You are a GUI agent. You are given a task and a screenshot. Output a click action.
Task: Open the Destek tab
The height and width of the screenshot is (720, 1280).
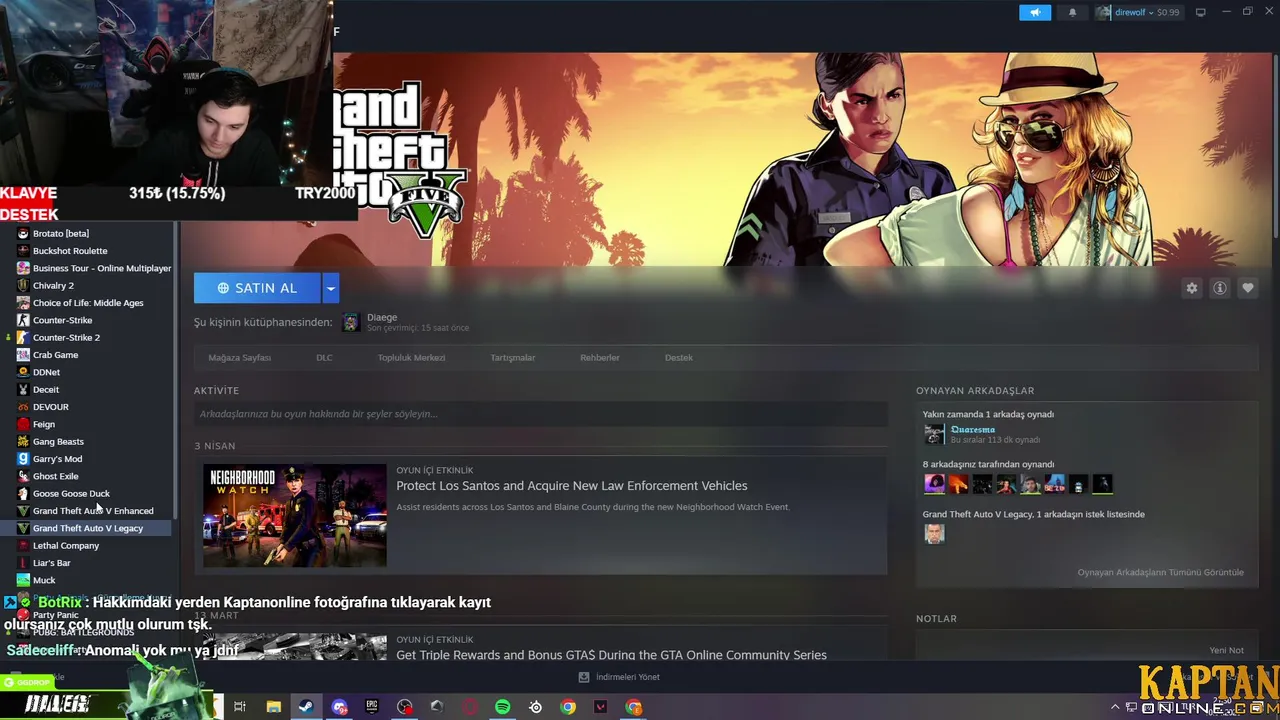click(678, 357)
